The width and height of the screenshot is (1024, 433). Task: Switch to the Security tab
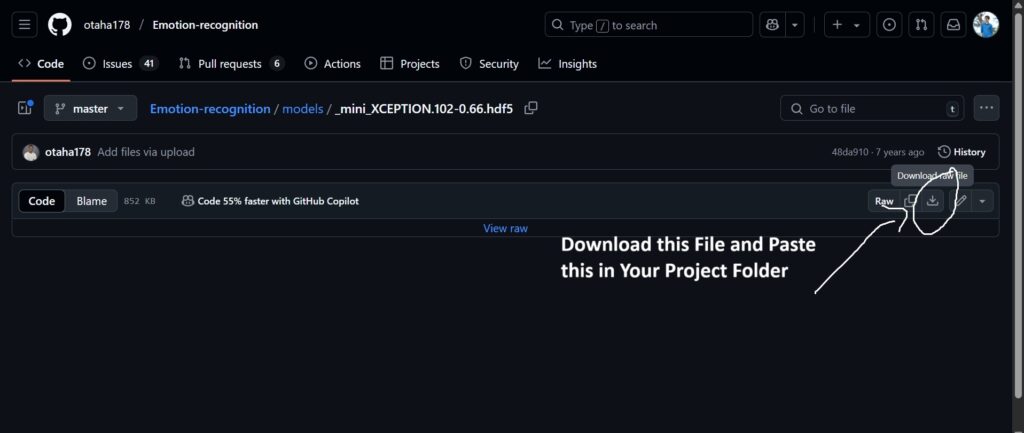click(488, 63)
